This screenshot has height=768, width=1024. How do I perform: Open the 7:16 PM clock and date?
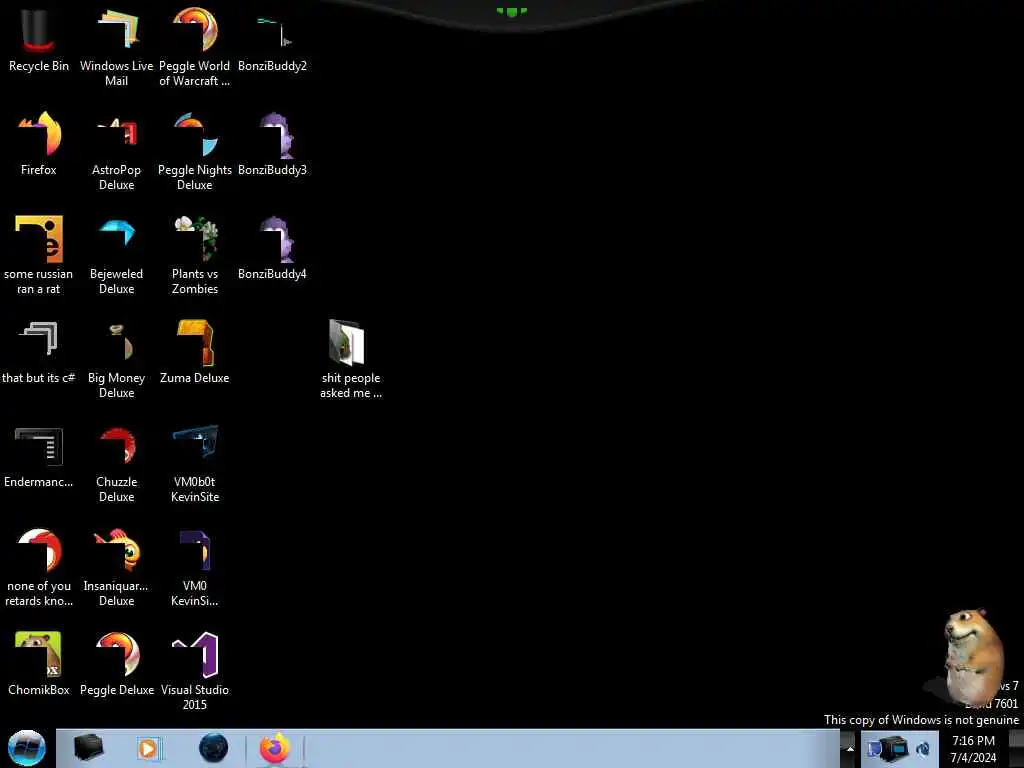973,748
